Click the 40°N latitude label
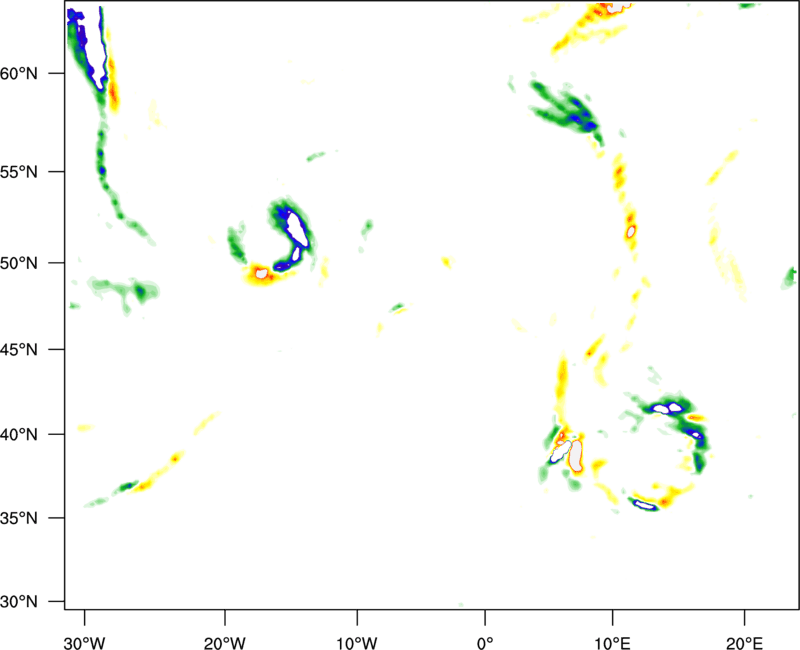Viewport: 800px width, 650px height. [x=19, y=435]
